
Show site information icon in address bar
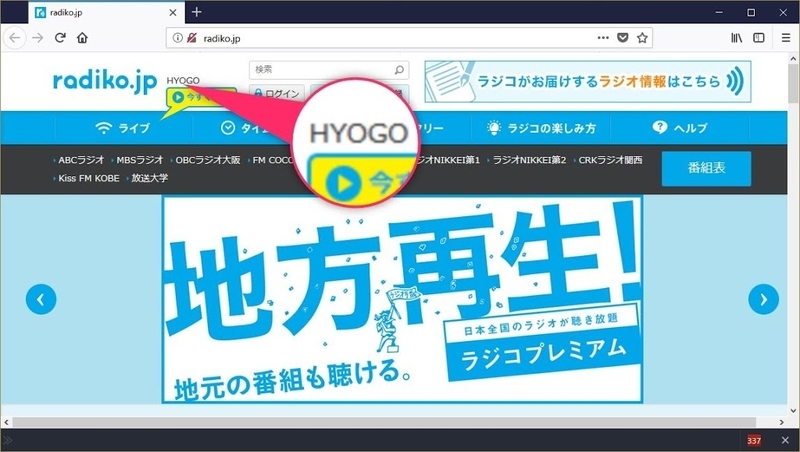point(177,38)
